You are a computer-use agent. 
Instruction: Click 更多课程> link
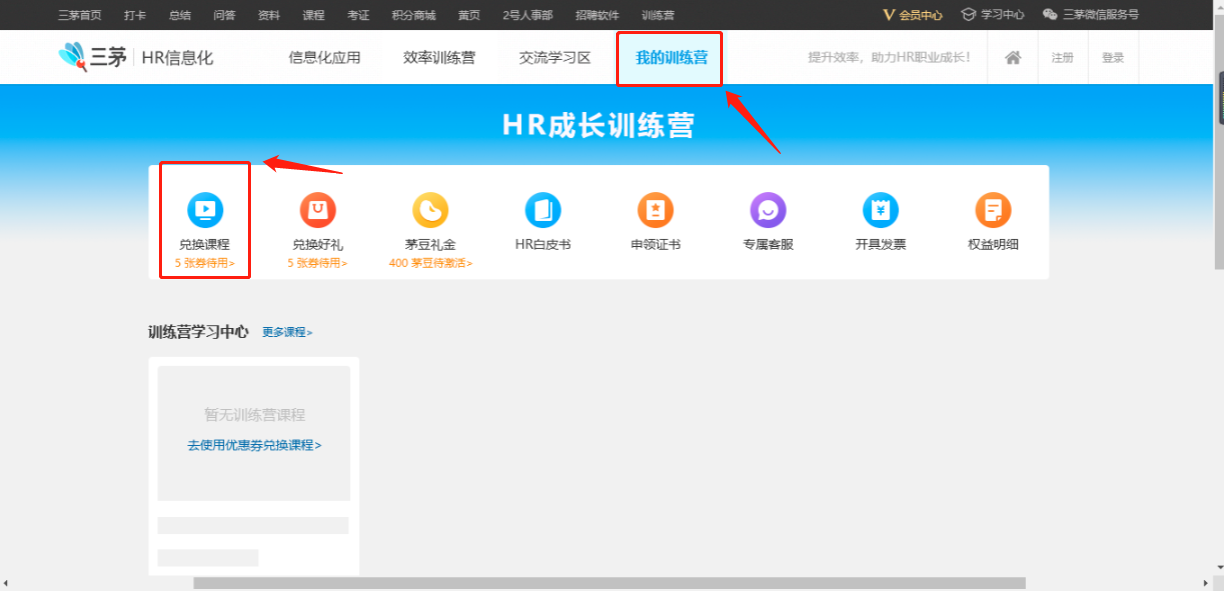(x=287, y=332)
